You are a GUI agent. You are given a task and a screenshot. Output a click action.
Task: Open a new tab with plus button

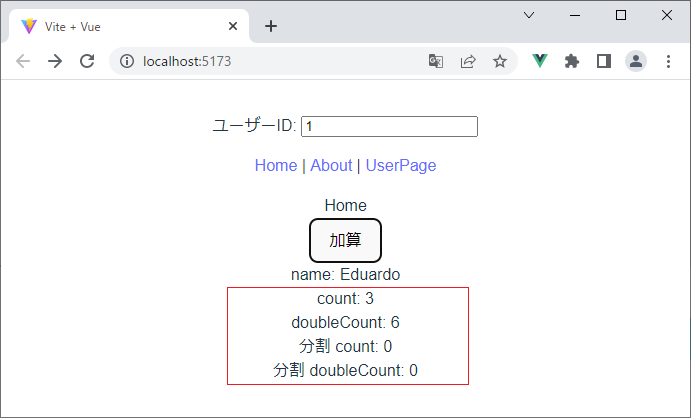tap(271, 26)
